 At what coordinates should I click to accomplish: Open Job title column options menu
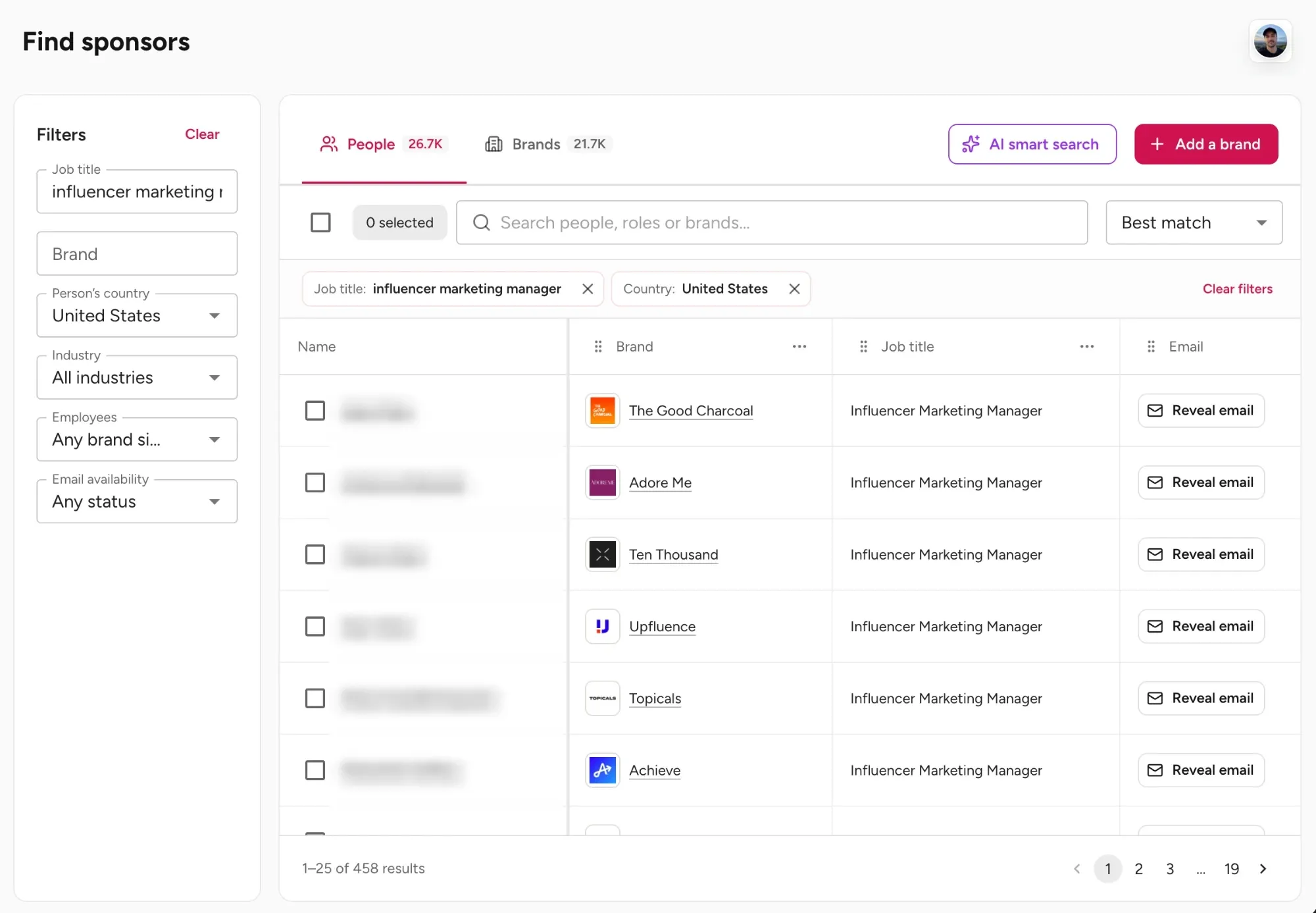tap(1087, 346)
